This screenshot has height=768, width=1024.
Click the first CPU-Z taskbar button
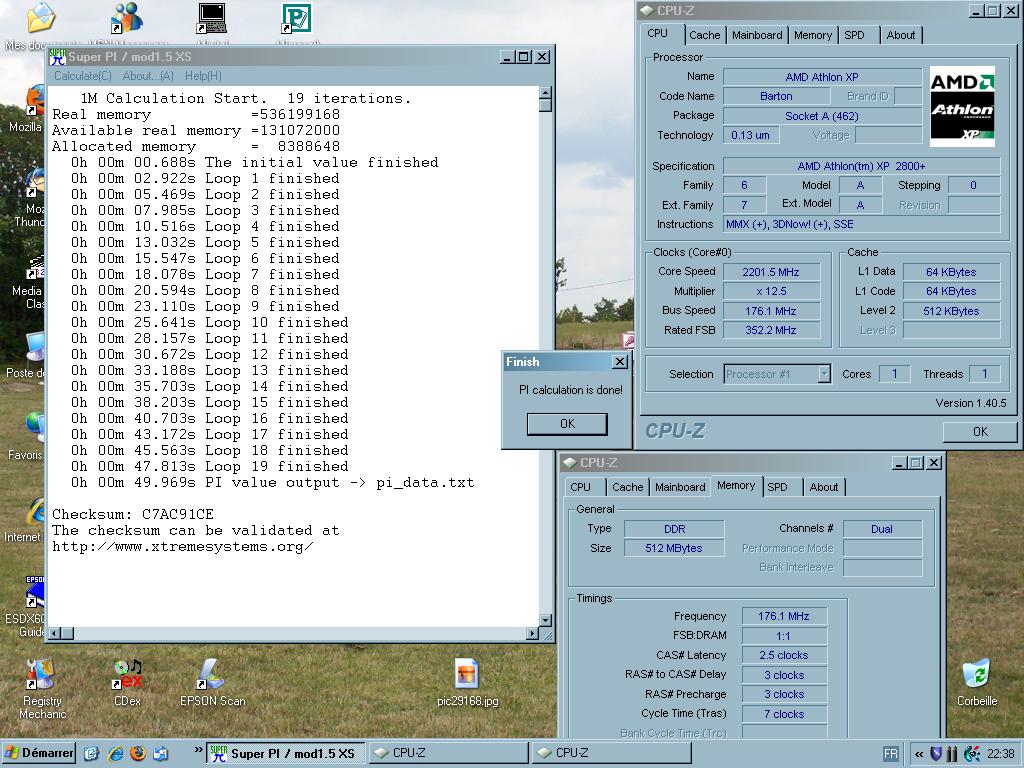point(449,753)
